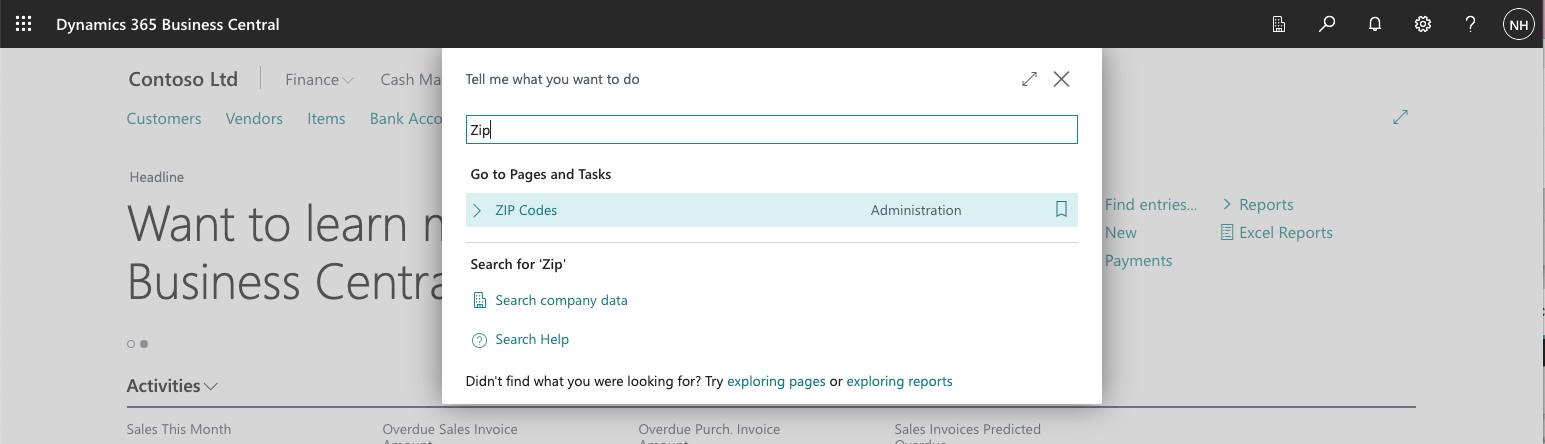
Task: Close the Tell Me dialog
Action: click(1062, 79)
